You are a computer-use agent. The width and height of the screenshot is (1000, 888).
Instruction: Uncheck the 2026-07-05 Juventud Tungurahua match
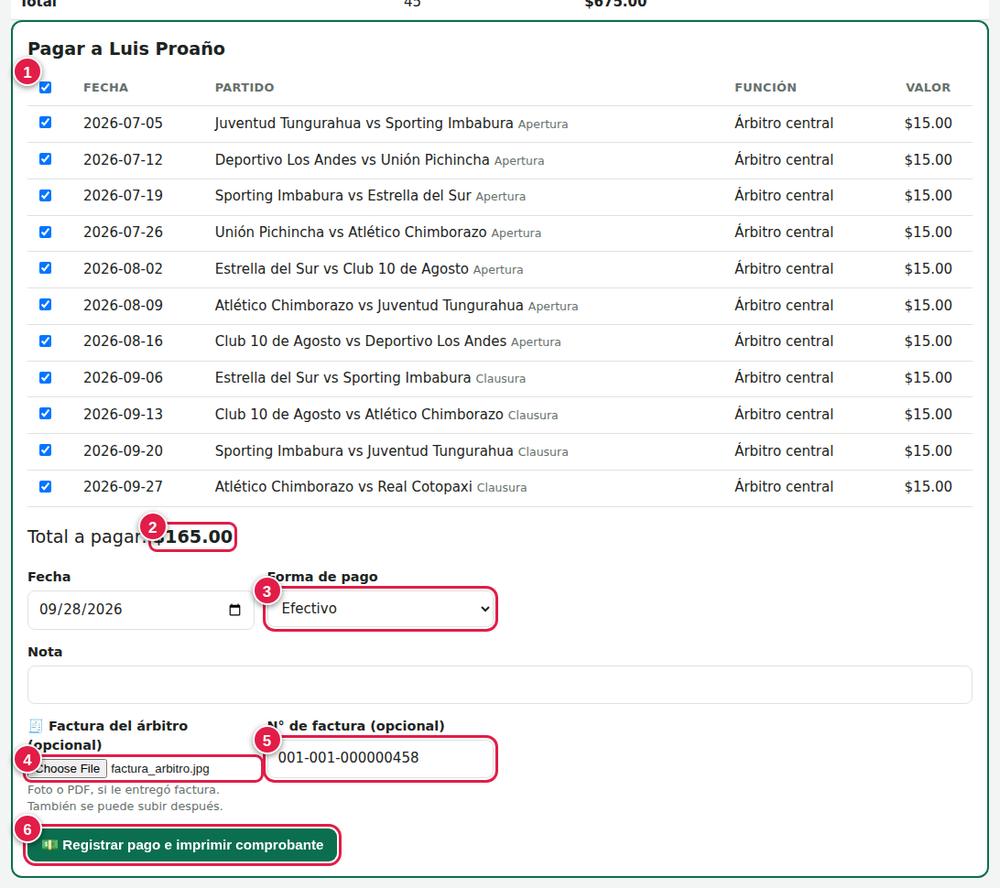45,122
